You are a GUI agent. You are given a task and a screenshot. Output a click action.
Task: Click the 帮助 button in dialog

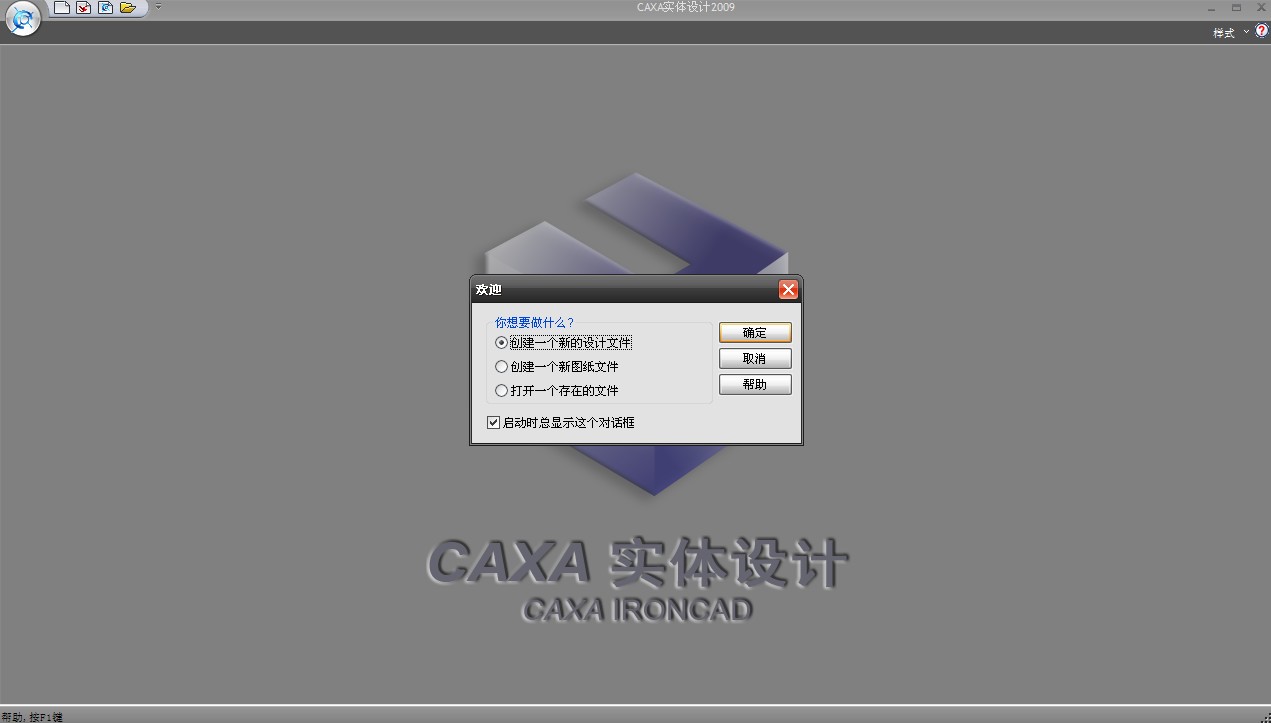(755, 384)
